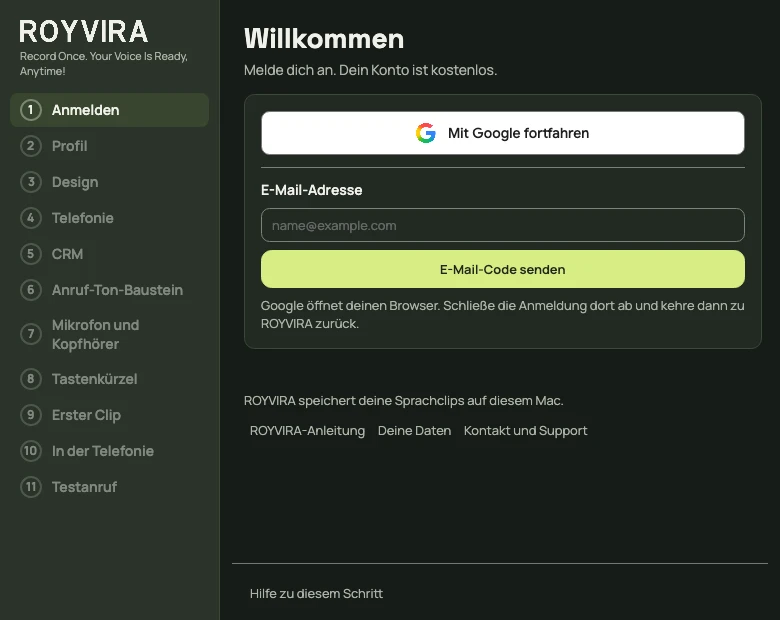This screenshot has width=780, height=620.
Task: Click the tagline 'Record Once. Your Voice Is Ready, Anytime!'
Action: pos(103,64)
